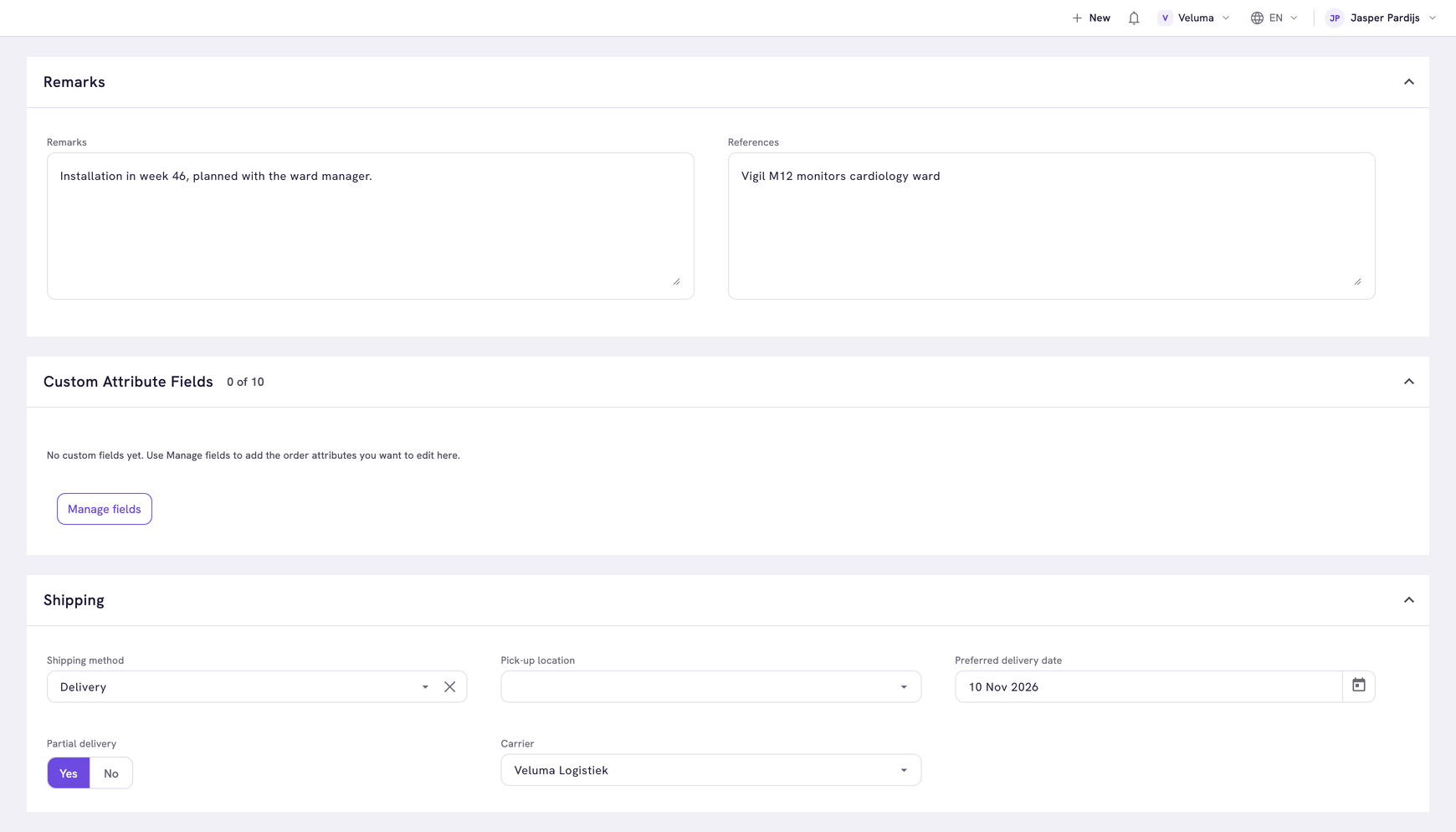The height and width of the screenshot is (832, 1456).
Task: Click the Preferred delivery date field
Action: (1148, 686)
